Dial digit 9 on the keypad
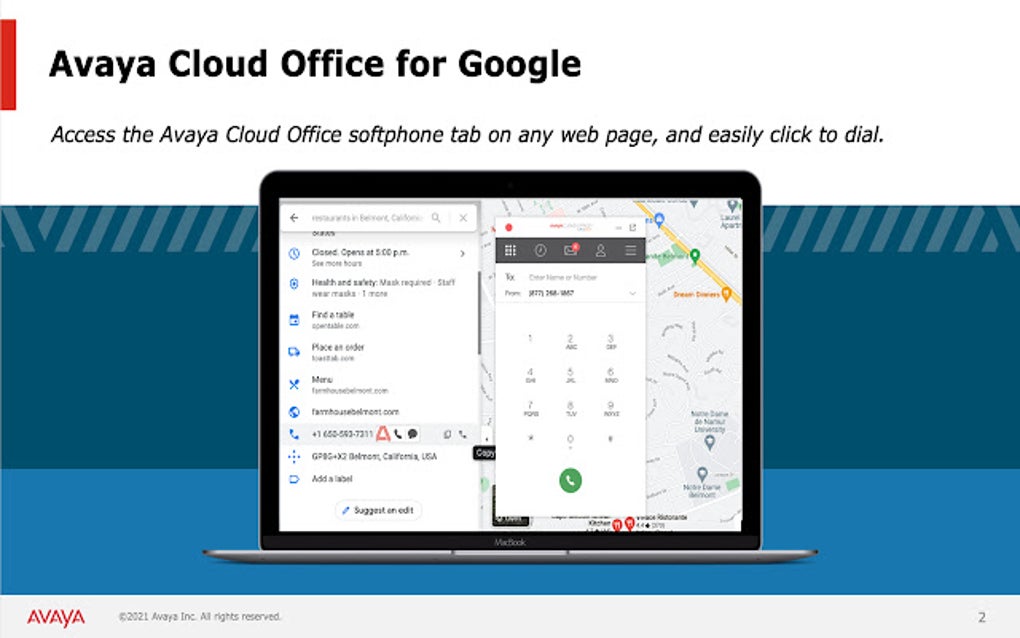The width and height of the screenshot is (1020, 638). pyautogui.click(x=611, y=408)
